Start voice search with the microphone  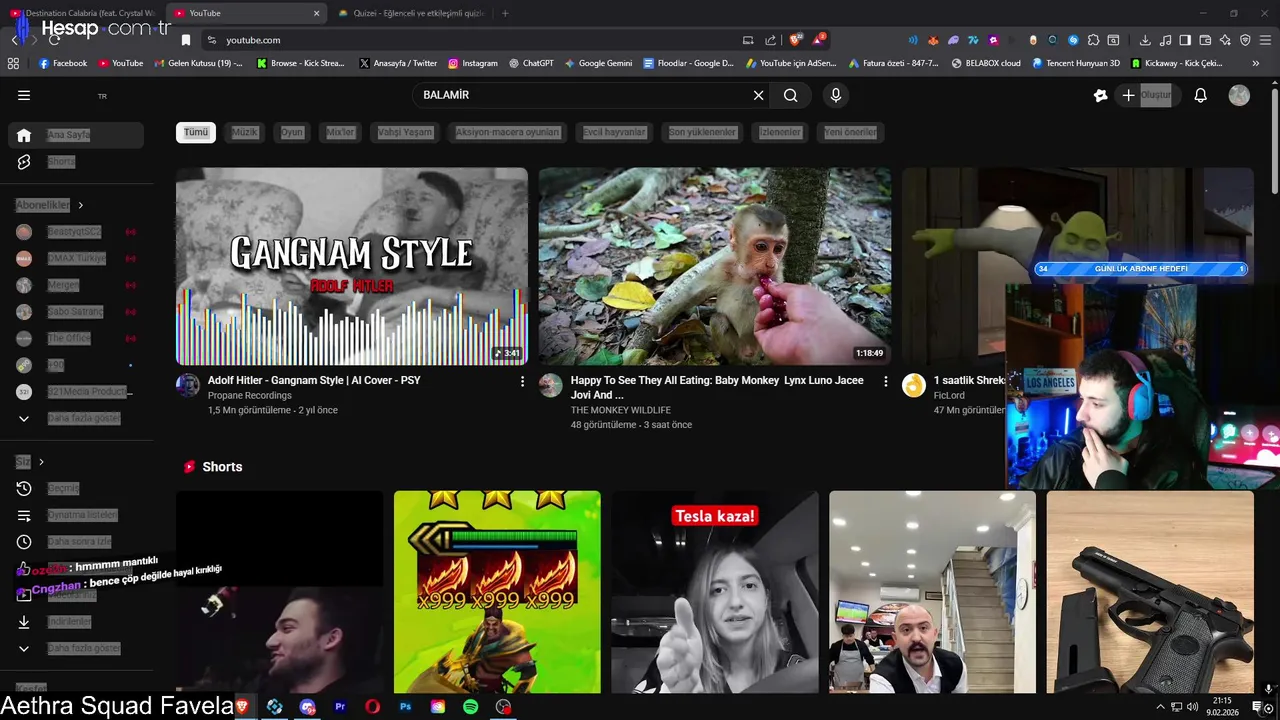pyautogui.click(x=836, y=95)
